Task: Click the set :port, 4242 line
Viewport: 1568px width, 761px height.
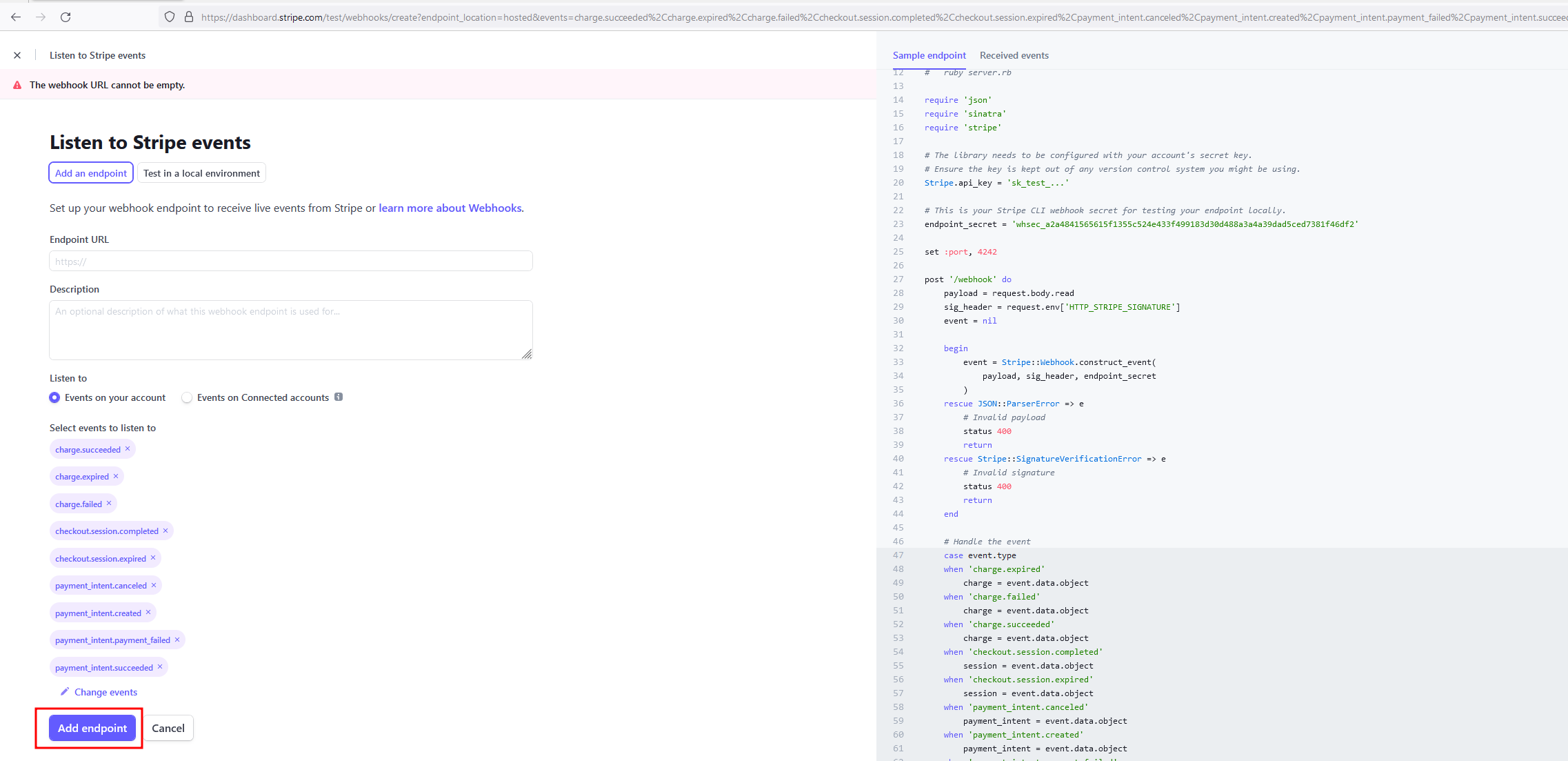Action: tap(961, 252)
